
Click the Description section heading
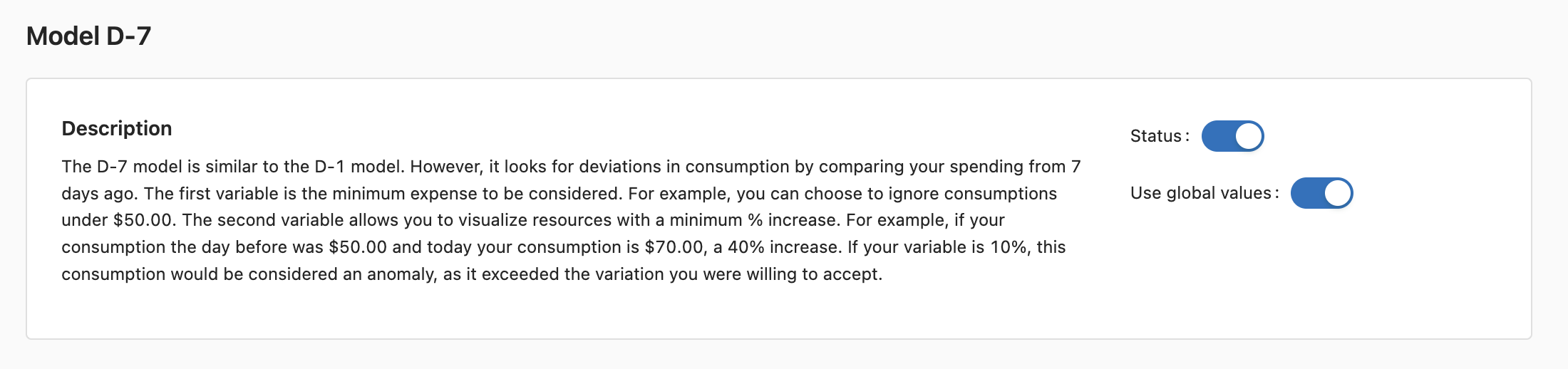pos(117,128)
